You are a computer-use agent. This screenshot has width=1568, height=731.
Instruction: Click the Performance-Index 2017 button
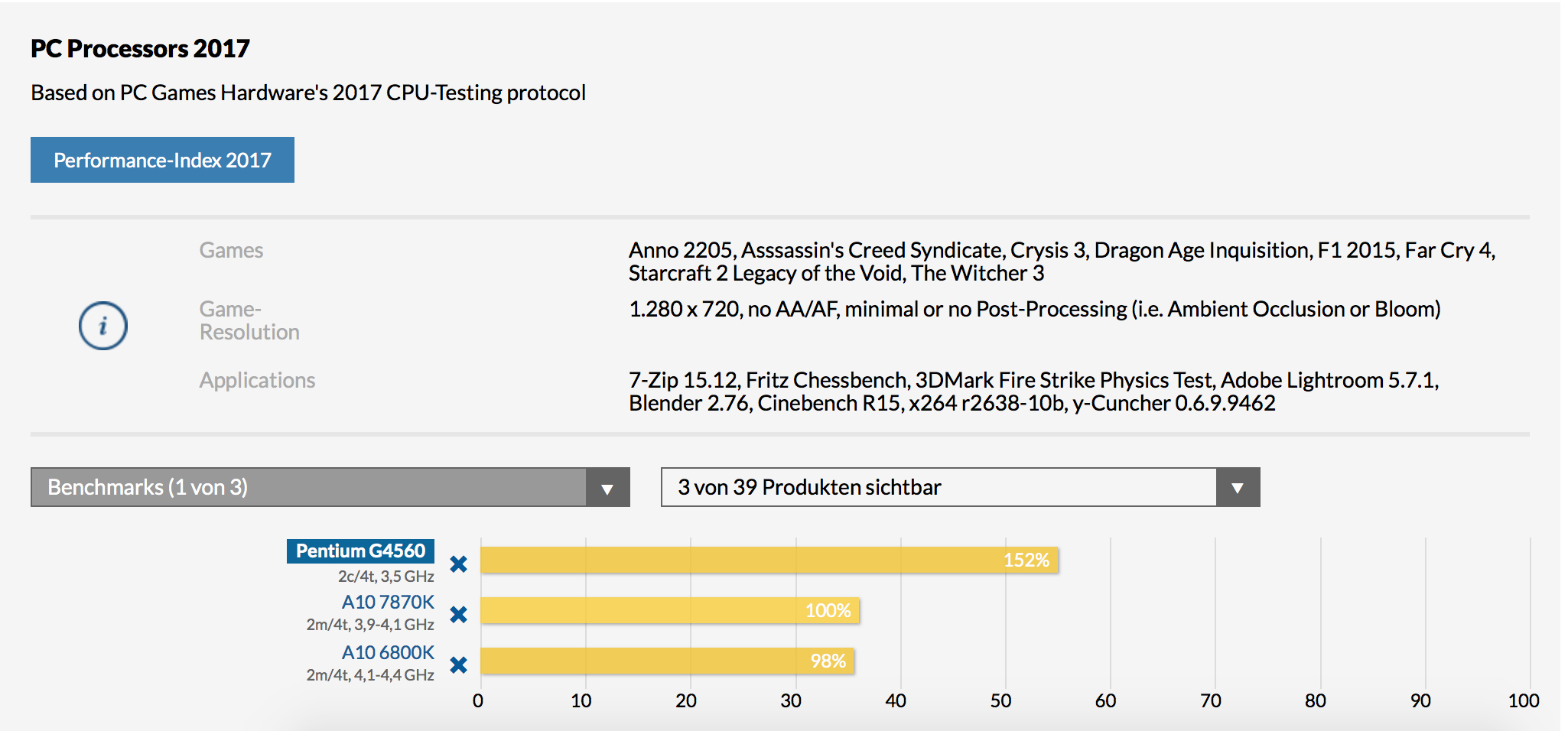(162, 160)
